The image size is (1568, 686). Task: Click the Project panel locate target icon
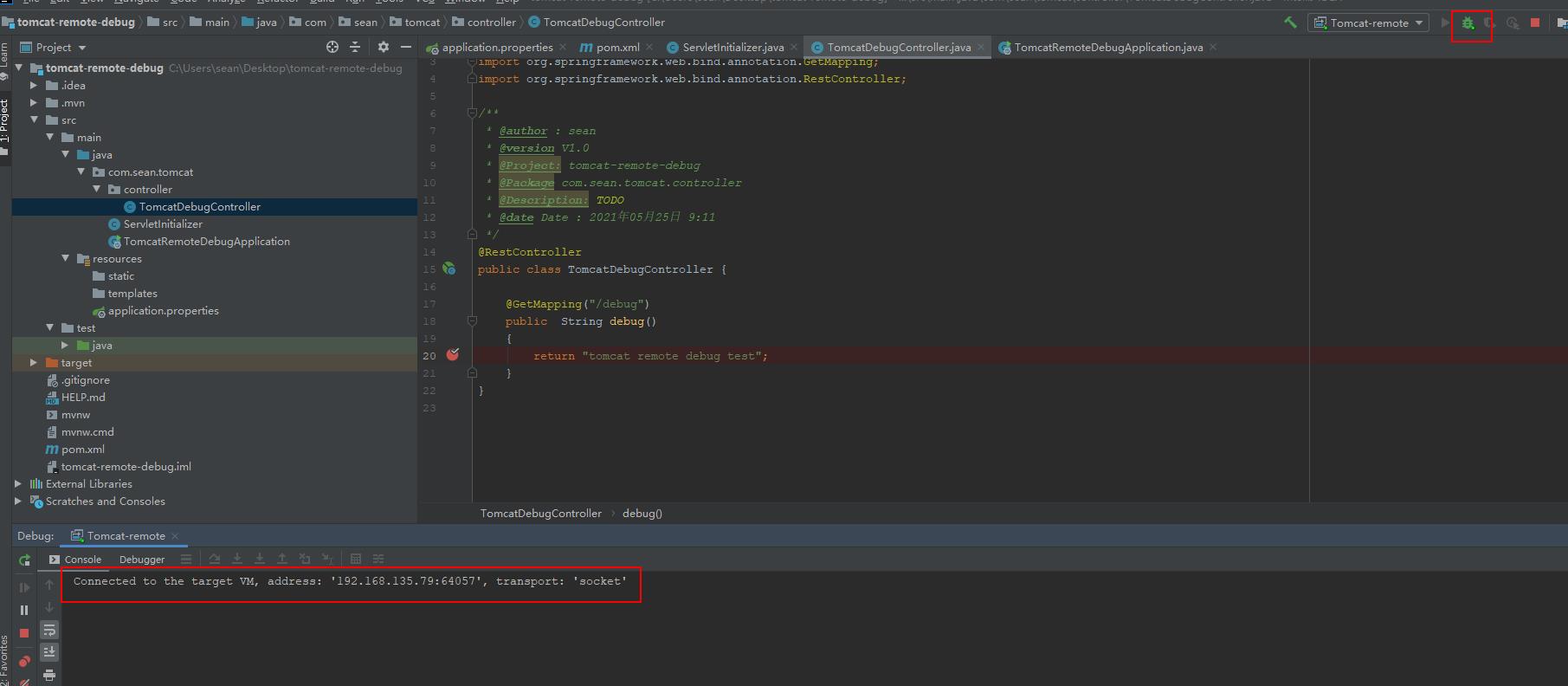coord(332,47)
